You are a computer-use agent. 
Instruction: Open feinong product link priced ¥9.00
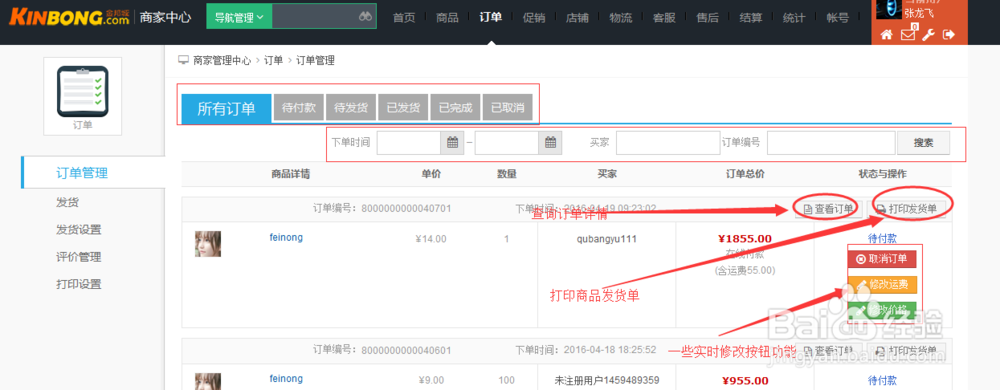click(x=286, y=379)
